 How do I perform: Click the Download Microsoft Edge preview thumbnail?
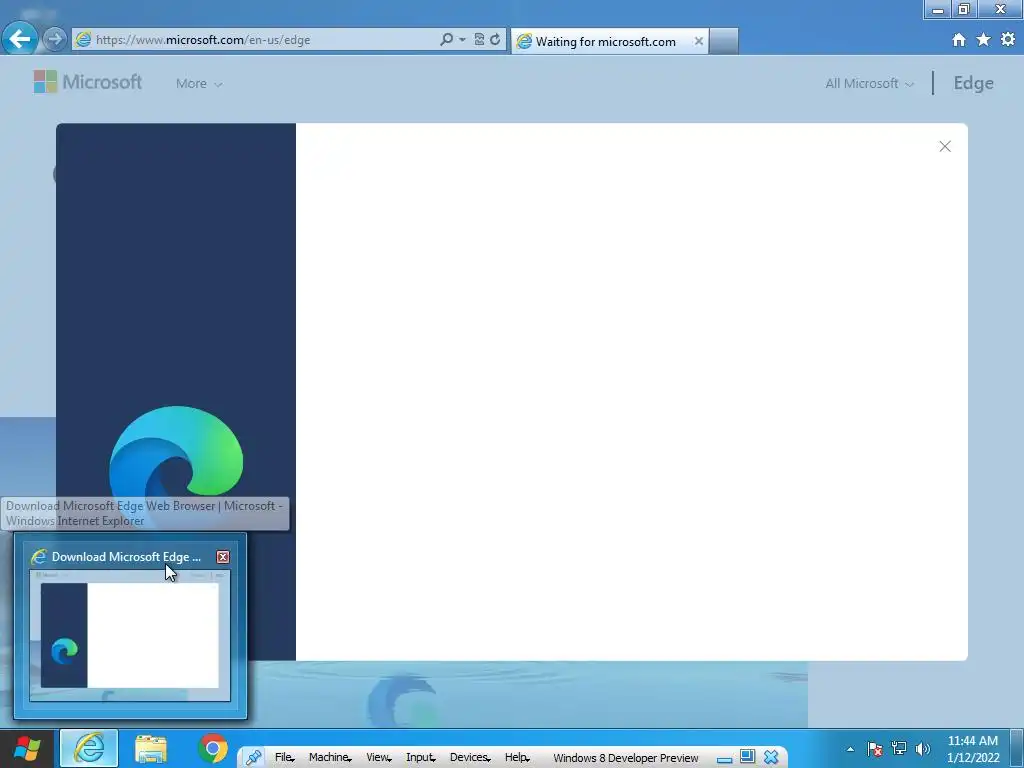click(x=130, y=635)
